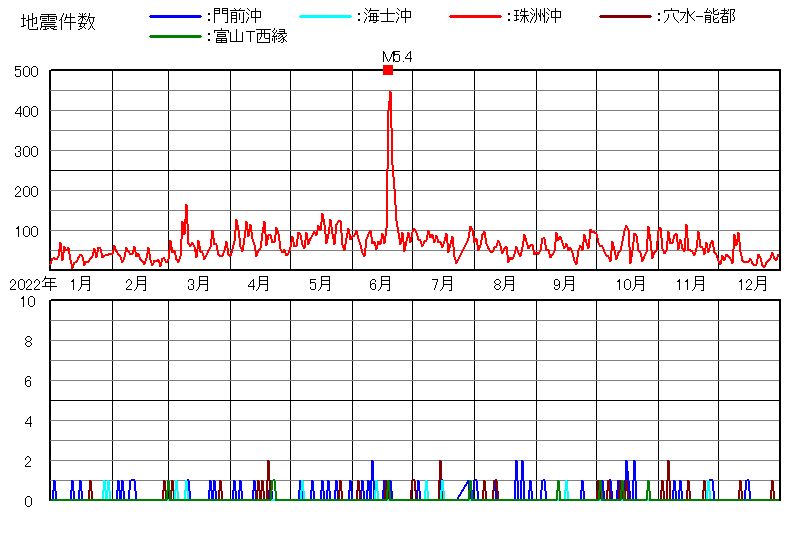This screenshot has height=540, width=800.
Task: Click the 4 value on lower chart axis
Action: coord(29,422)
